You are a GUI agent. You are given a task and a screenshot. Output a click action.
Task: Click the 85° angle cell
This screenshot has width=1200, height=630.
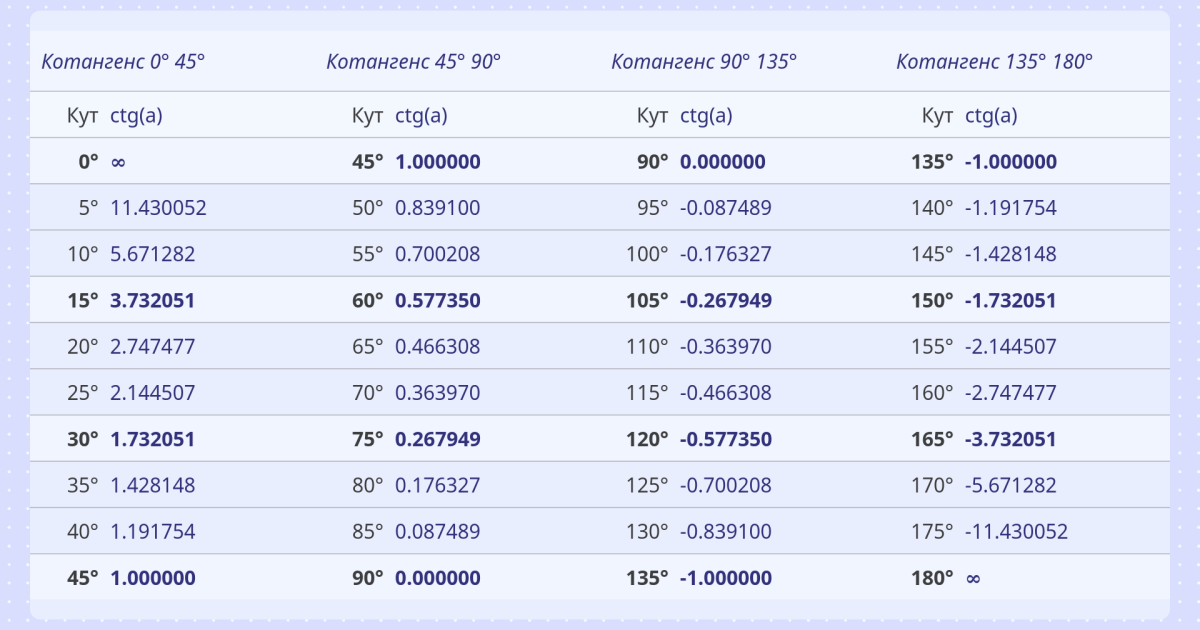tap(367, 531)
